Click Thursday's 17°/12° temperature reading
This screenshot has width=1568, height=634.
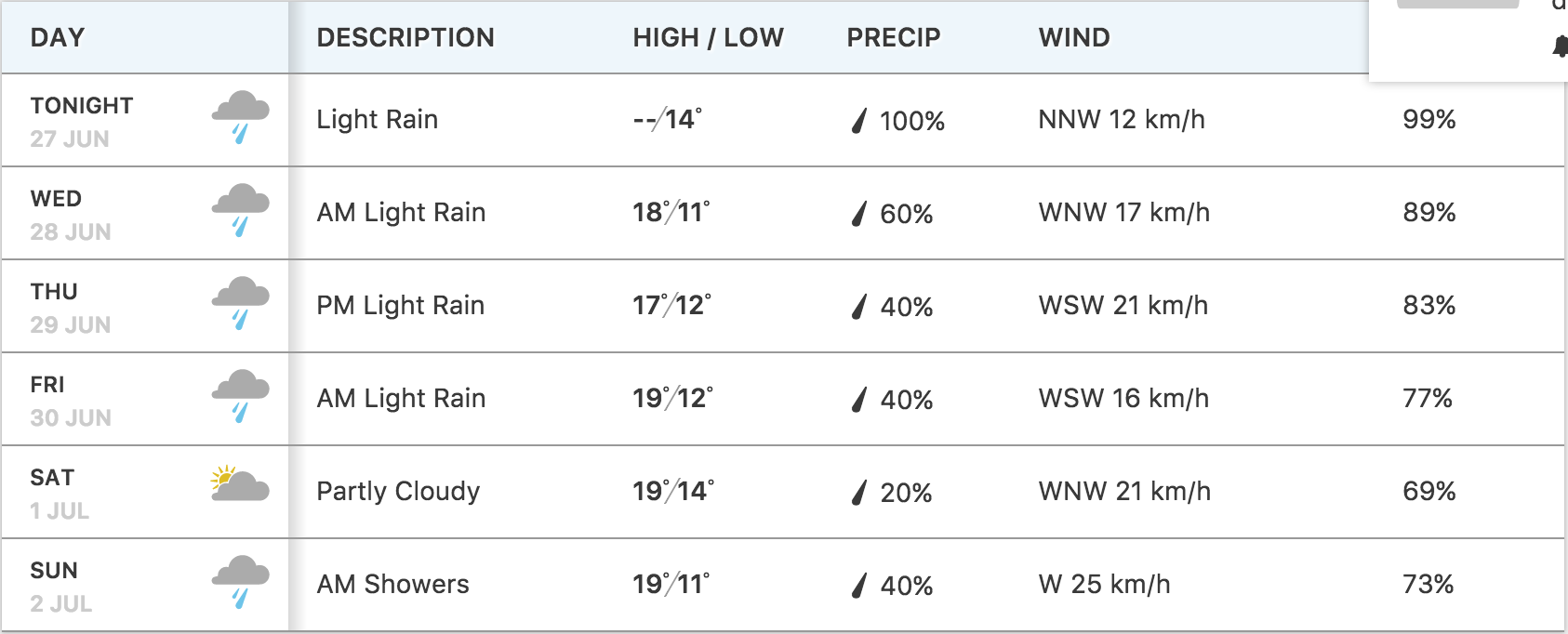(672, 305)
